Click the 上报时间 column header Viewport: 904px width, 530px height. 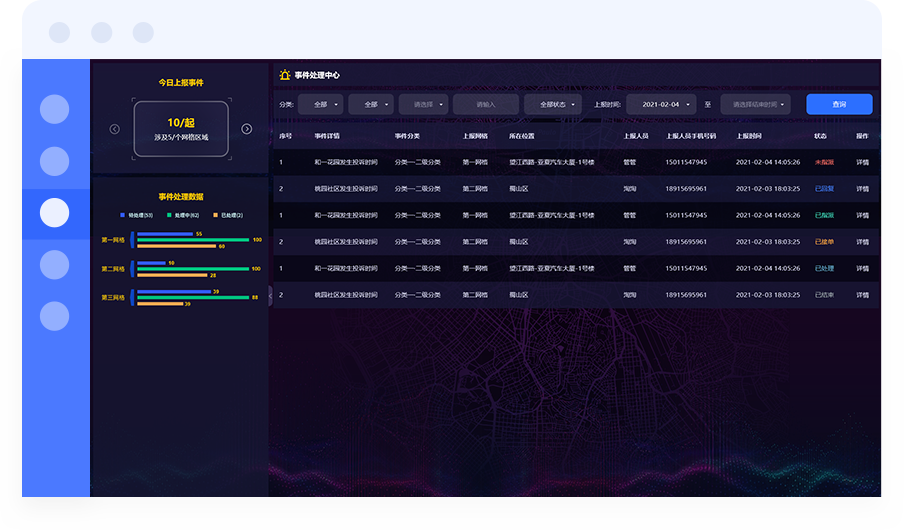(x=749, y=136)
